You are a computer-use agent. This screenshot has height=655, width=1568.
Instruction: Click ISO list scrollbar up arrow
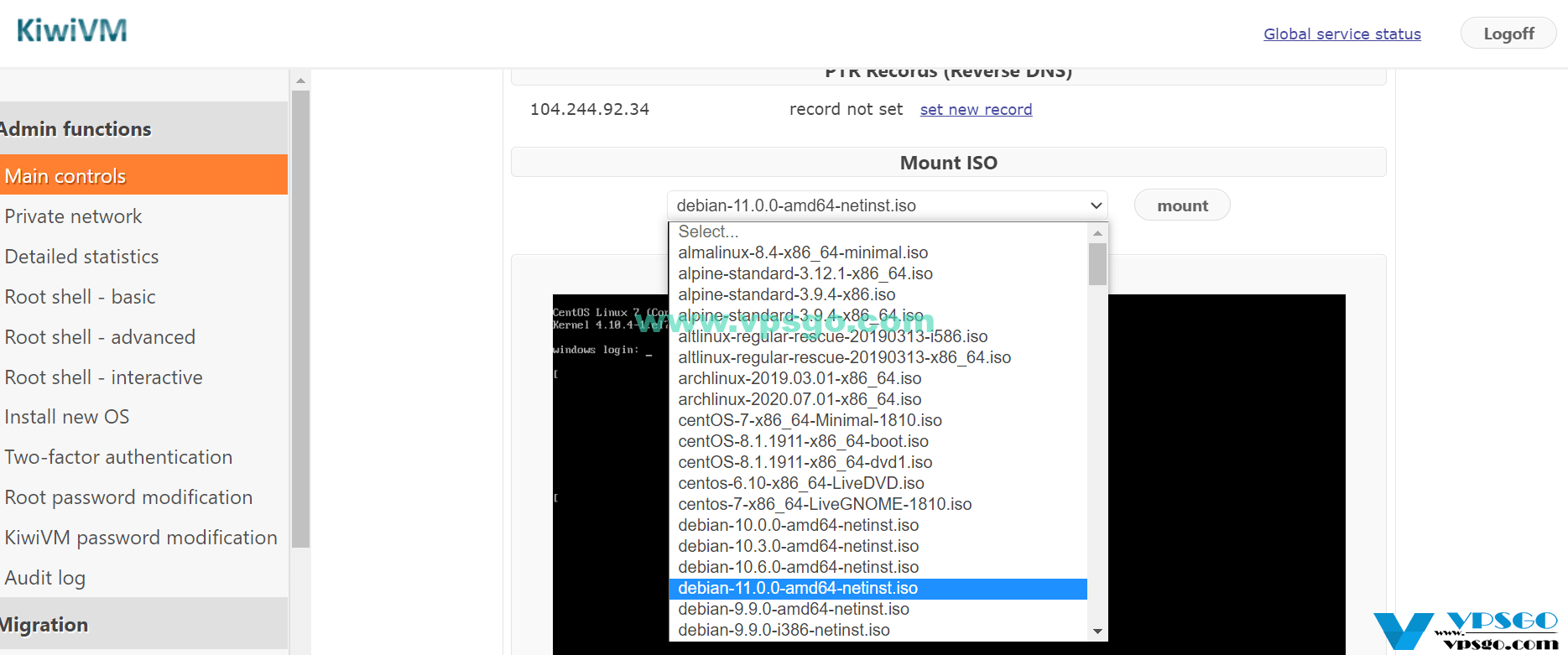pyautogui.click(x=1097, y=232)
